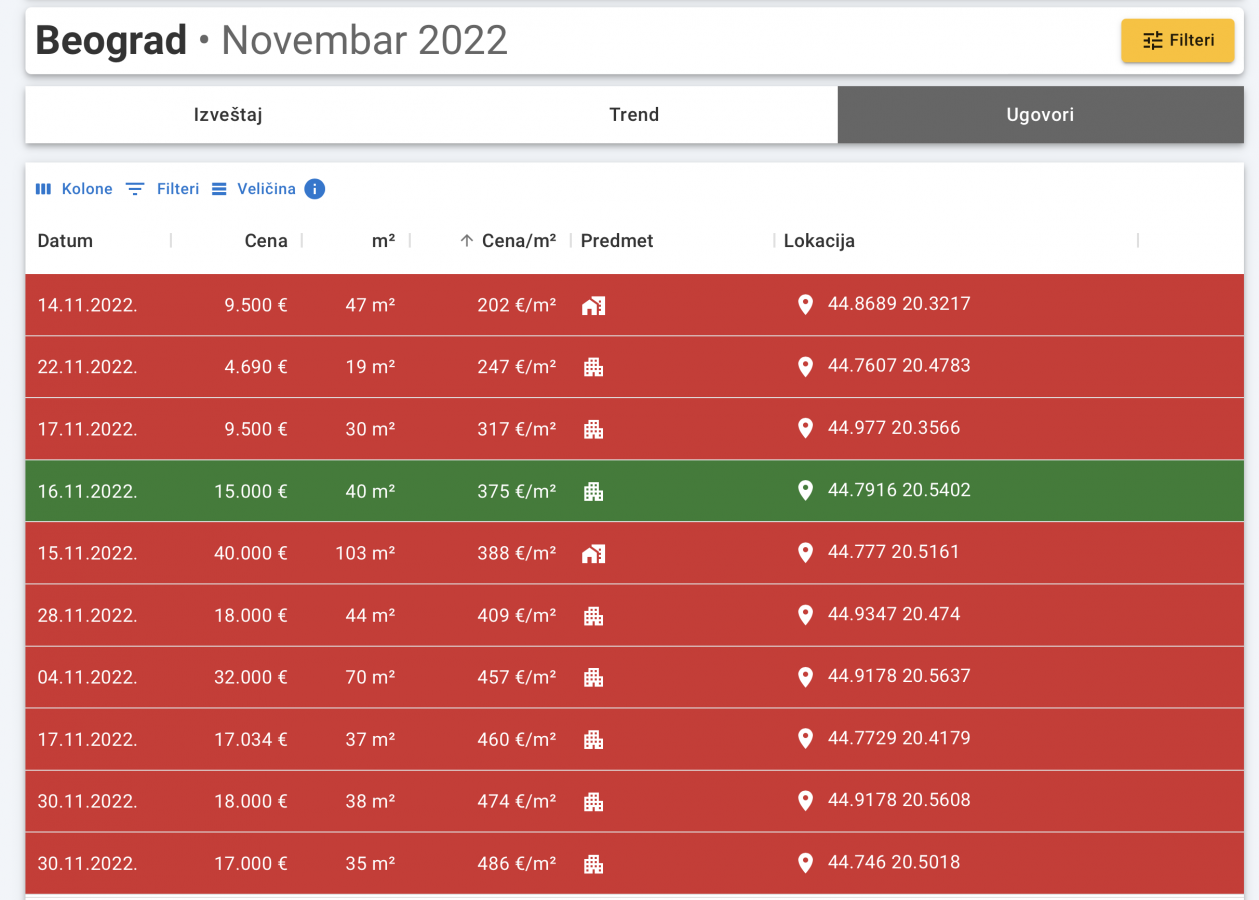Click the blue info icon beside Veličina
The width and height of the screenshot is (1259, 900).
point(314,189)
